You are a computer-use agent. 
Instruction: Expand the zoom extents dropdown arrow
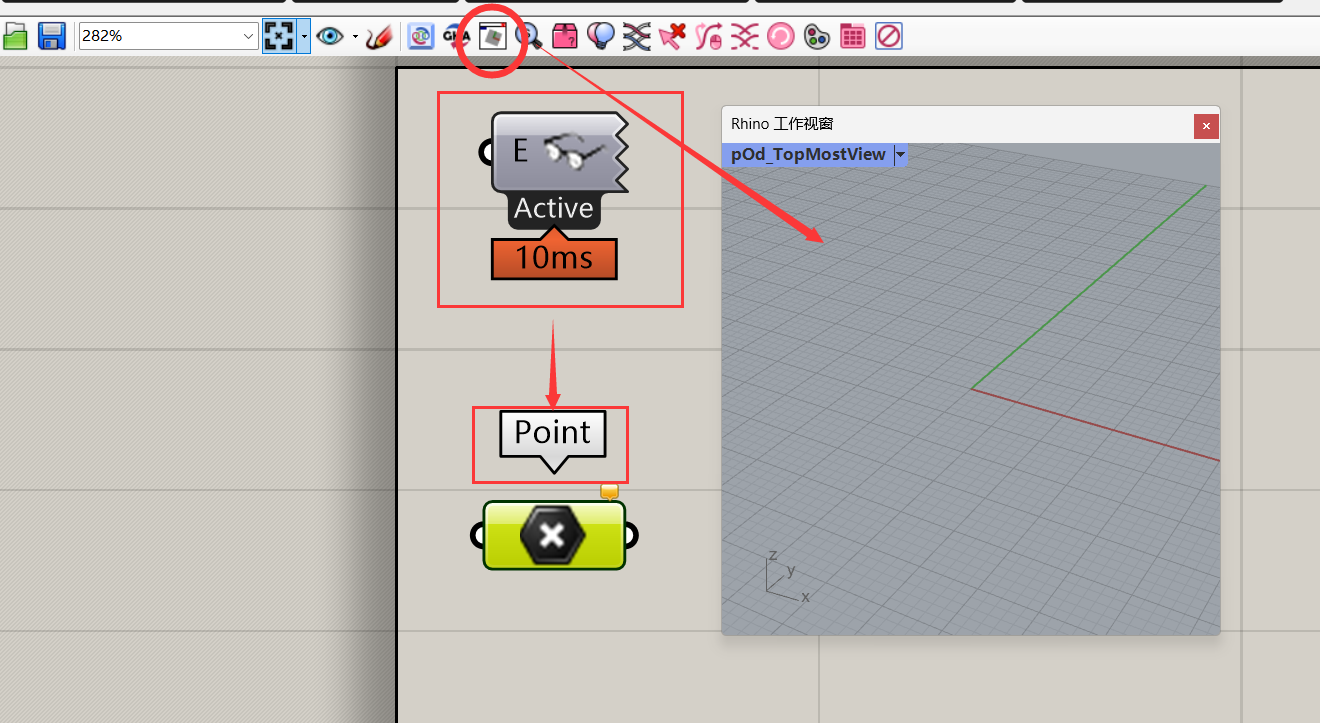coord(304,37)
